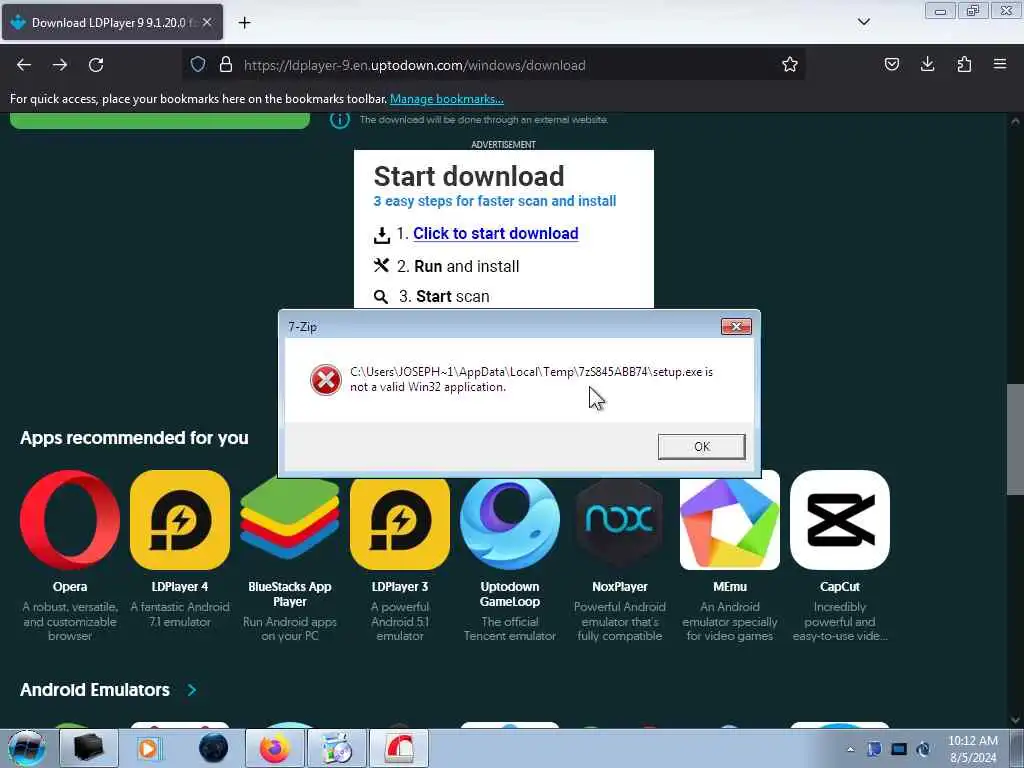1024x768 pixels.
Task: Click the NoxPlayer title text
Action: [x=620, y=586]
